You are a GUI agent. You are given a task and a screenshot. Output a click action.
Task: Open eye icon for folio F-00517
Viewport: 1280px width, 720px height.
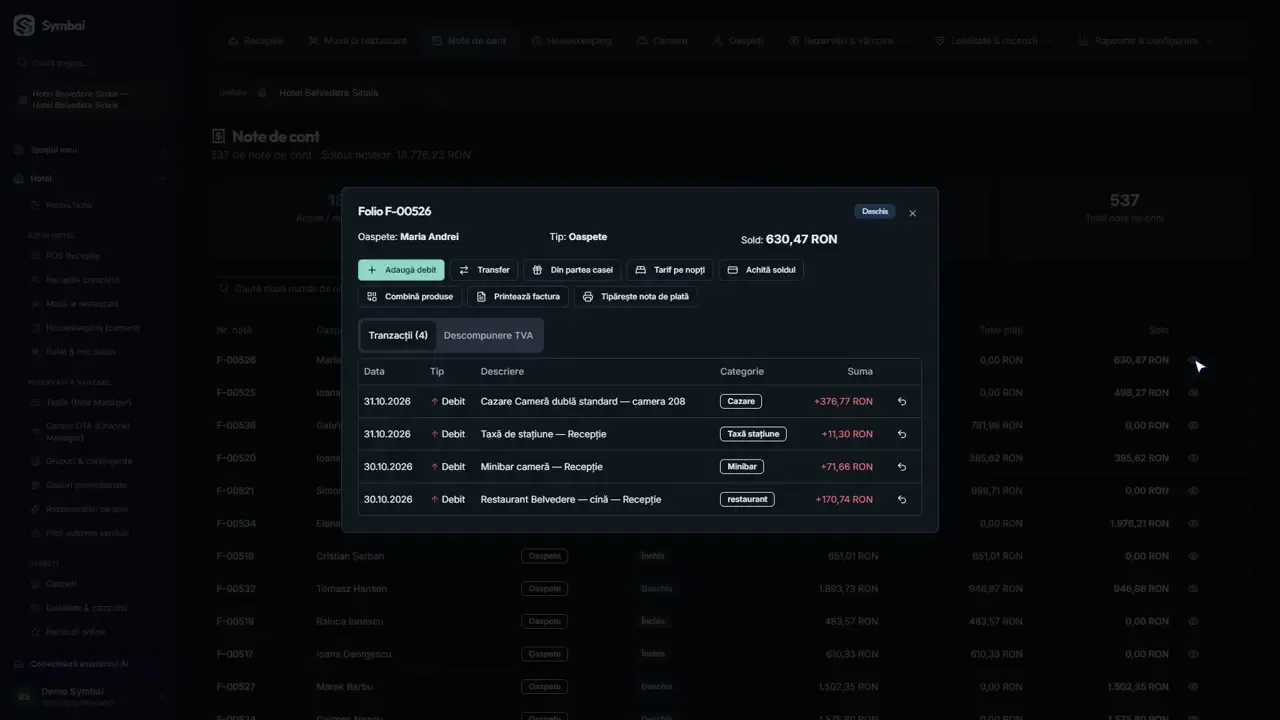pyautogui.click(x=1193, y=654)
